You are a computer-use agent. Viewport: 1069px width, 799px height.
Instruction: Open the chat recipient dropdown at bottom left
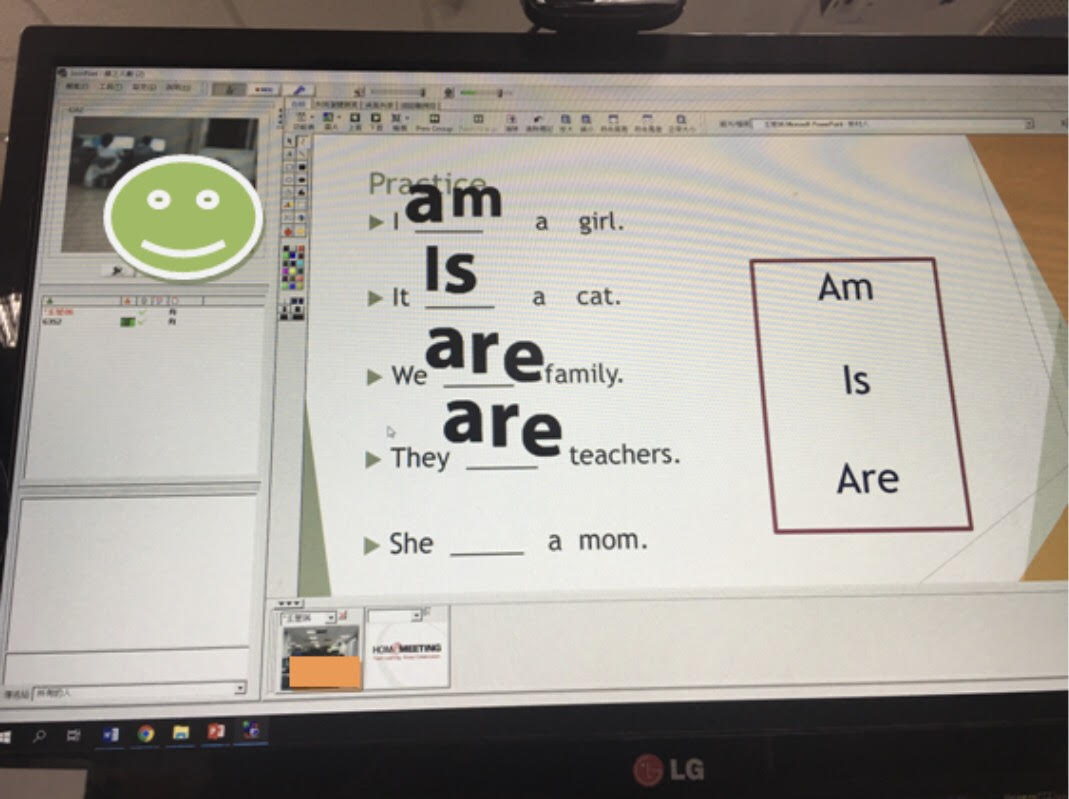(x=239, y=688)
